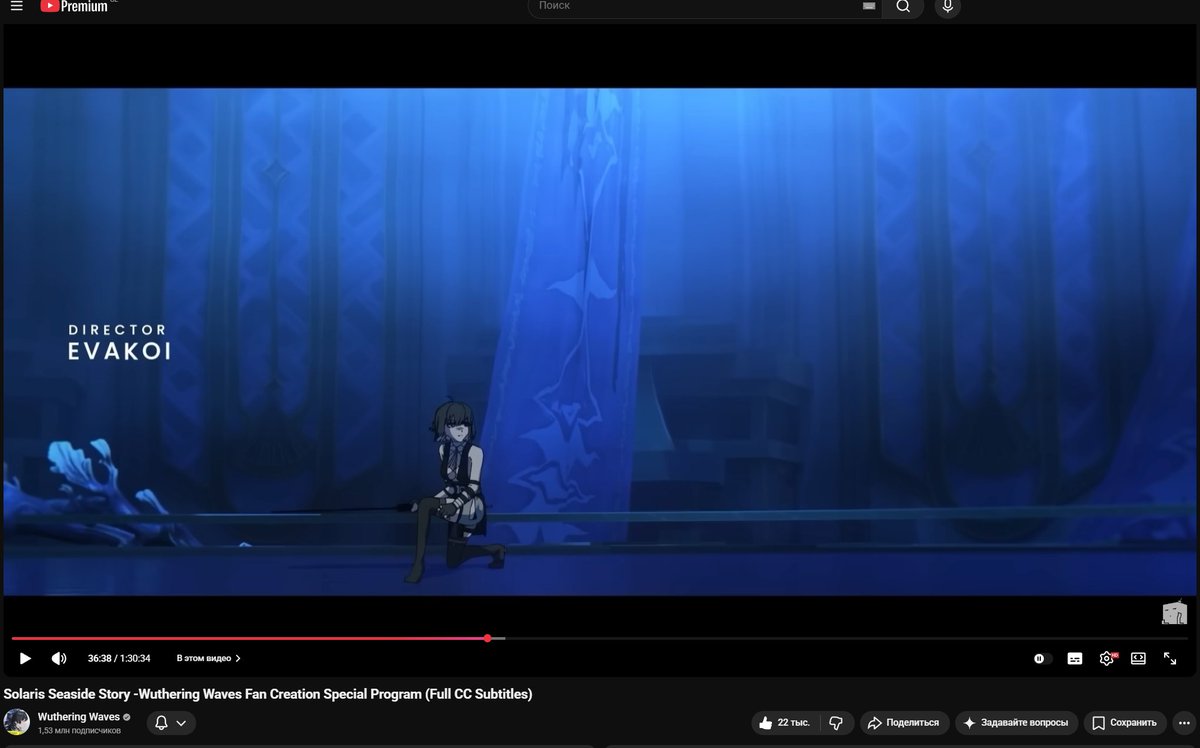The image size is (1200, 748).
Task: Dislike the video with thumbs-down
Action: click(x=837, y=722)
